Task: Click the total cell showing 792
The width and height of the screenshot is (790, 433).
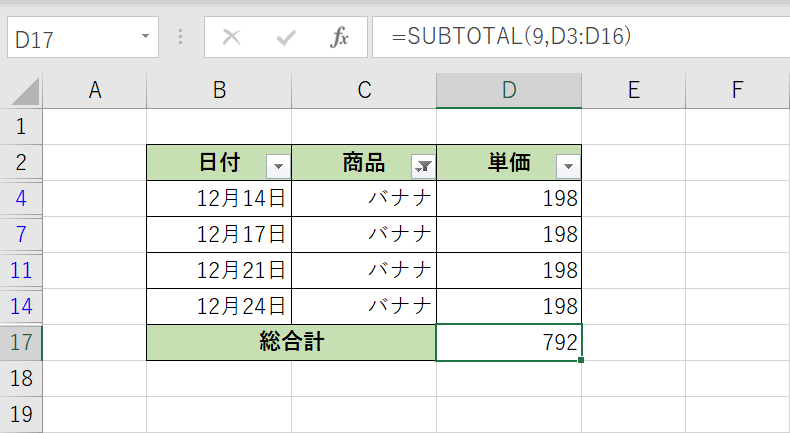Action: (x=509, y=343)
